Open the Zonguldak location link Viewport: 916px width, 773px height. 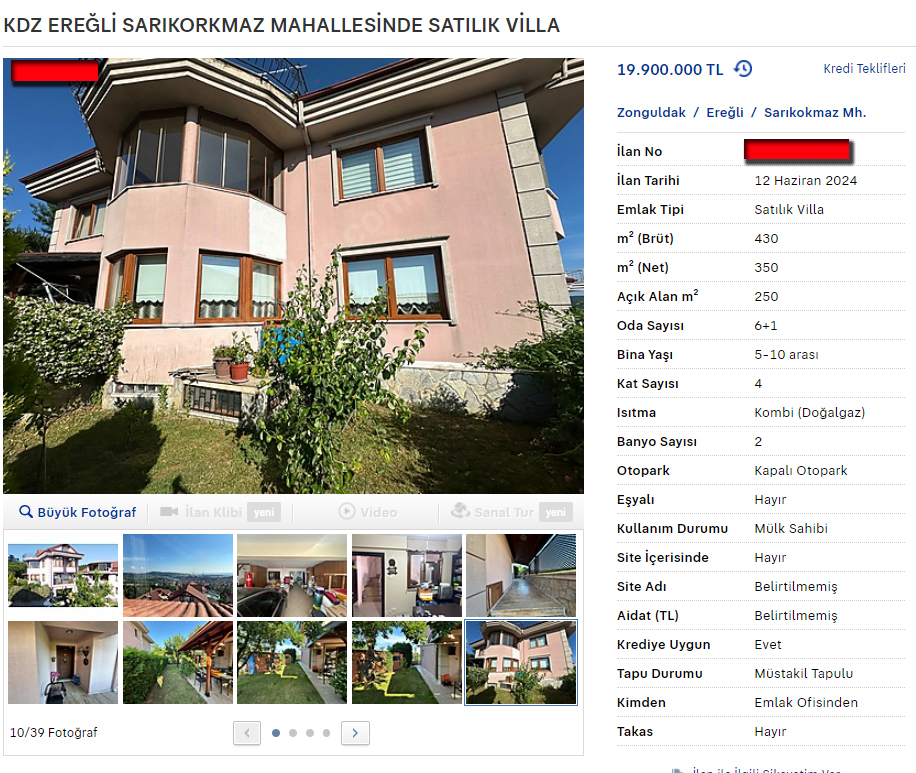(x=651, y=112)
